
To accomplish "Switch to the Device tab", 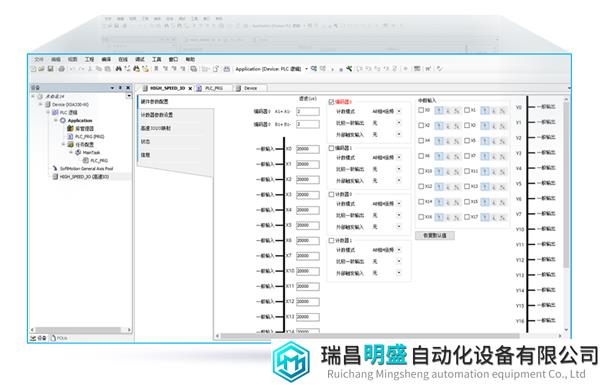I will pos(250,88).
